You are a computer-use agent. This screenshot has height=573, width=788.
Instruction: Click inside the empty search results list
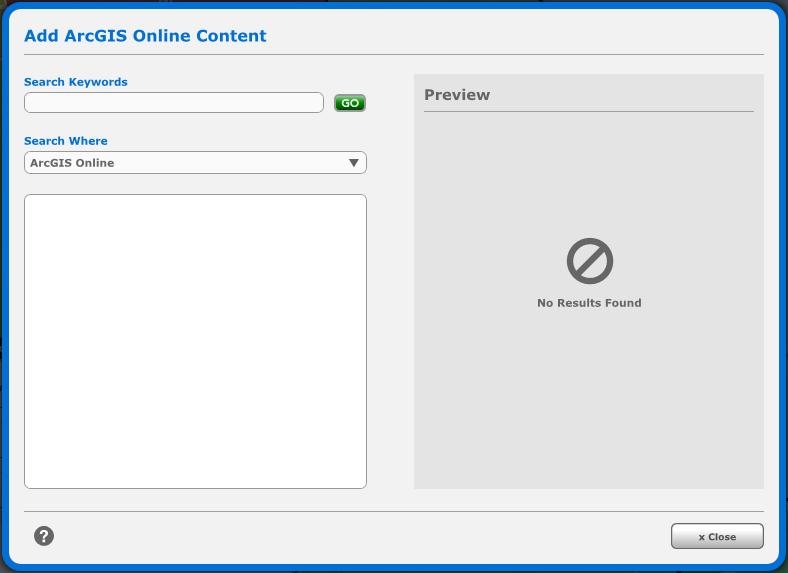click(195, 340)
